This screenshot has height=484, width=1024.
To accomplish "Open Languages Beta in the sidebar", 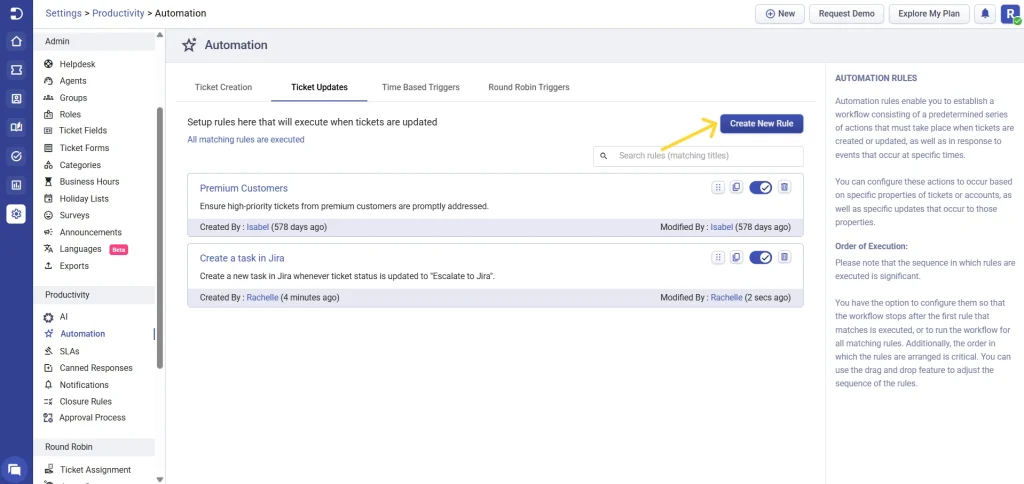I will point(80,249).
